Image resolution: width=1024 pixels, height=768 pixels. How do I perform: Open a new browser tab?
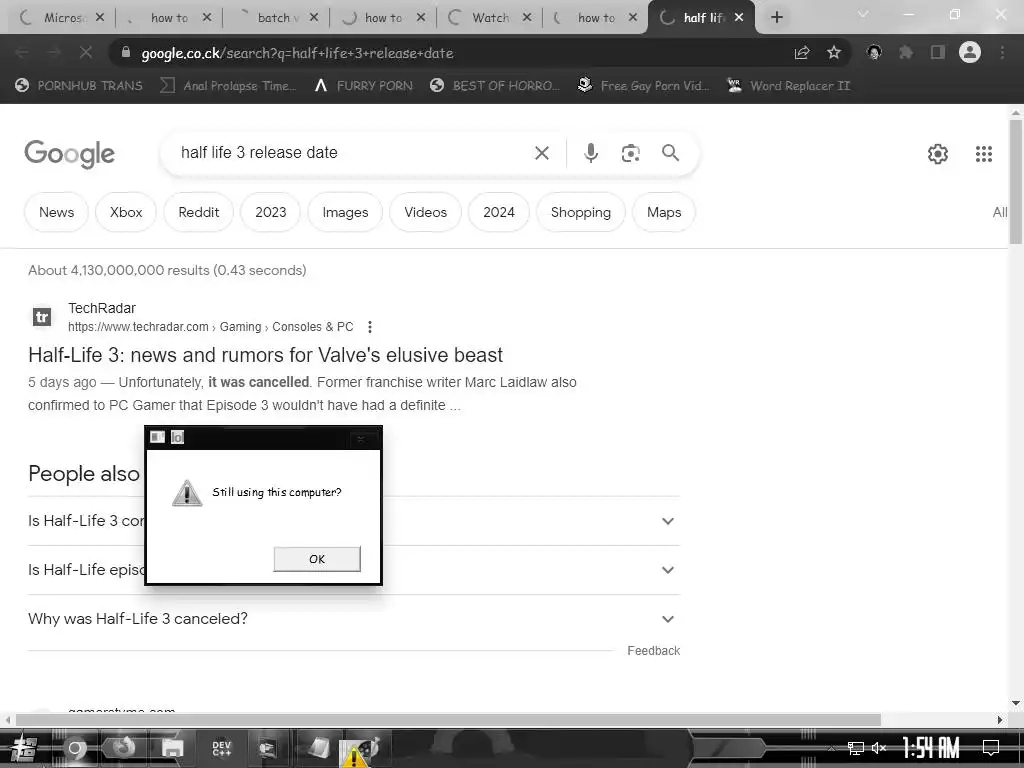776,18
